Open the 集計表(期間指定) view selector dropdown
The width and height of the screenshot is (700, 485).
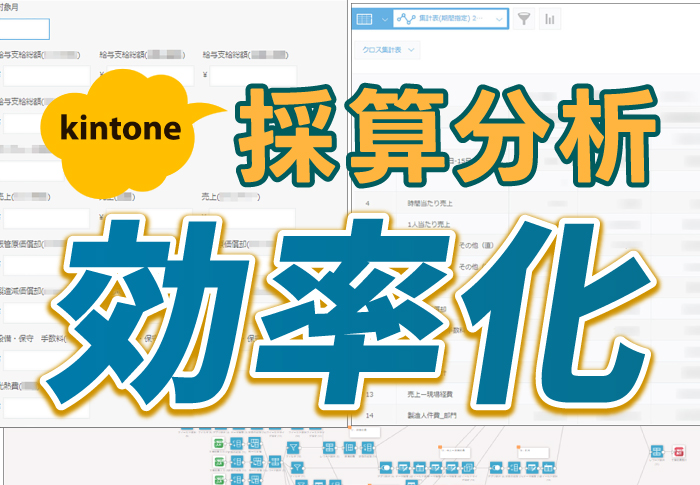450,19
